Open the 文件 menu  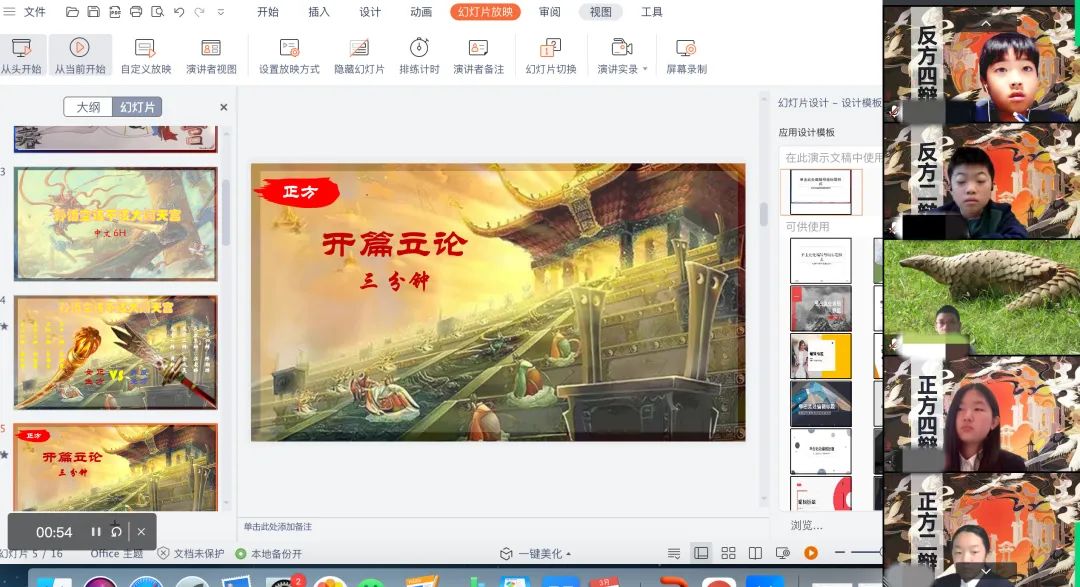[x=34, y=12]
